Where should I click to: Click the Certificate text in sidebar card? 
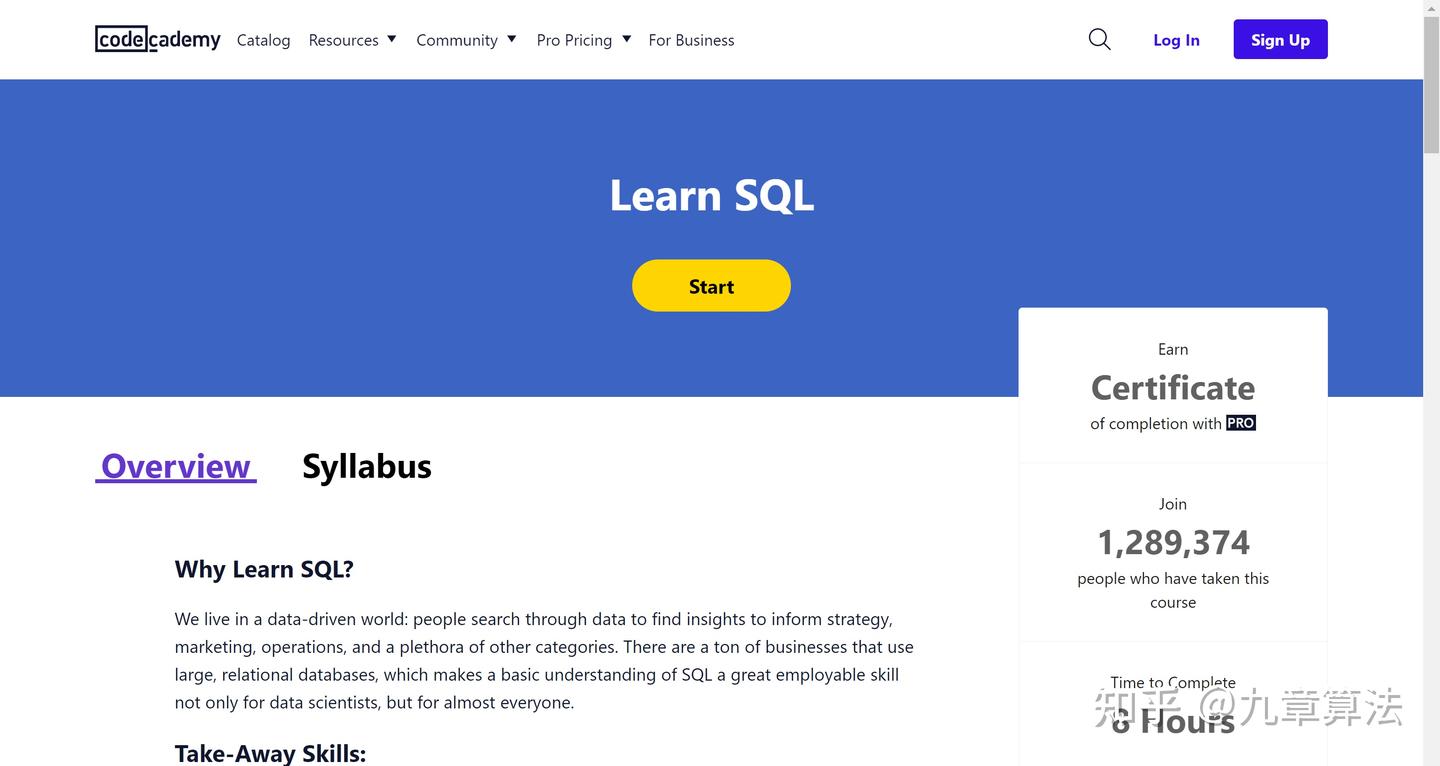(1173, 387)
